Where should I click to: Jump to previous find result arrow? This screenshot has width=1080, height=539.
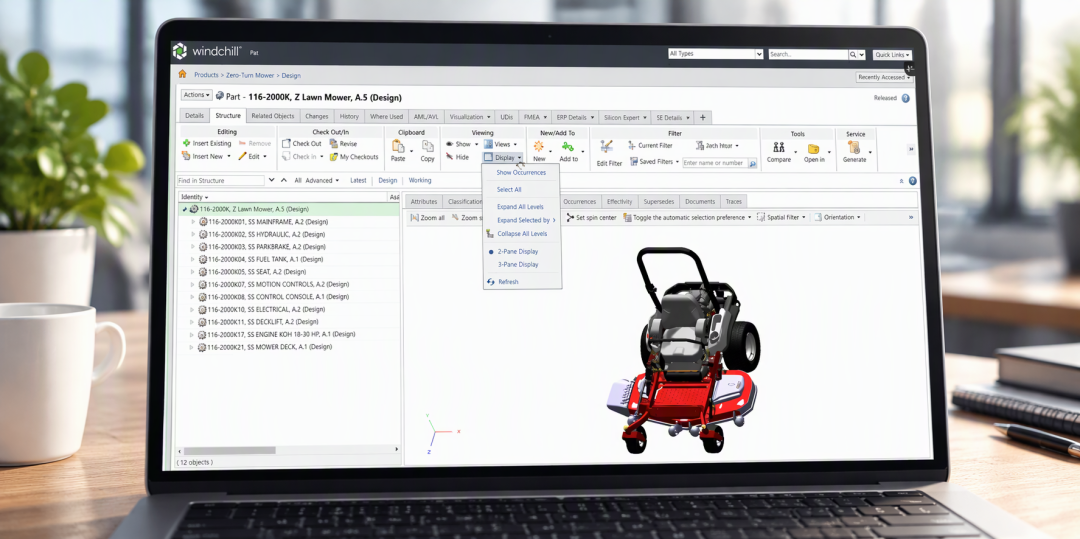click(x=283, y=180)
